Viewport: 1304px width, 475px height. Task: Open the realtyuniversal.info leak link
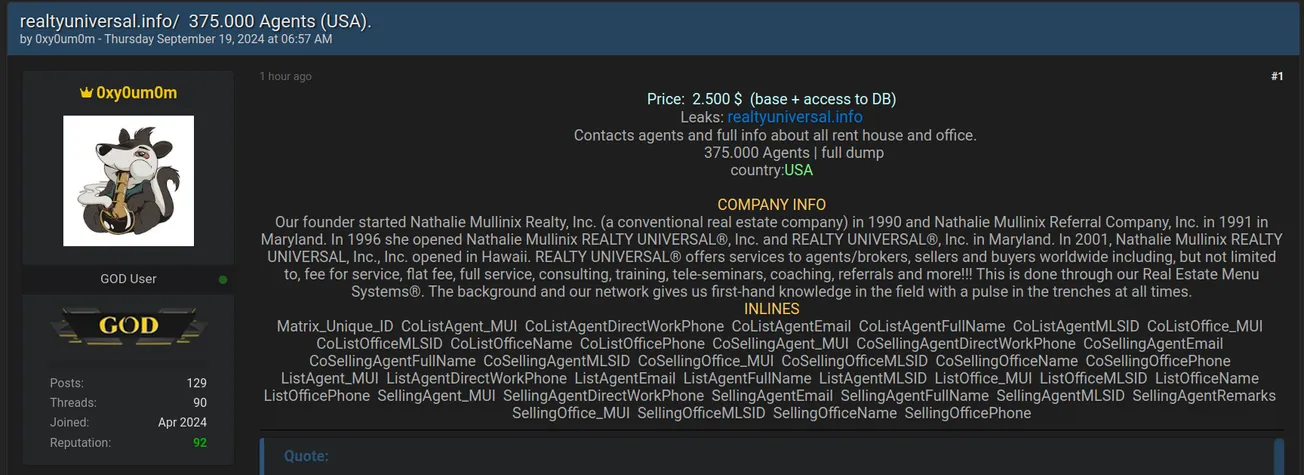[x=794, y=117]
